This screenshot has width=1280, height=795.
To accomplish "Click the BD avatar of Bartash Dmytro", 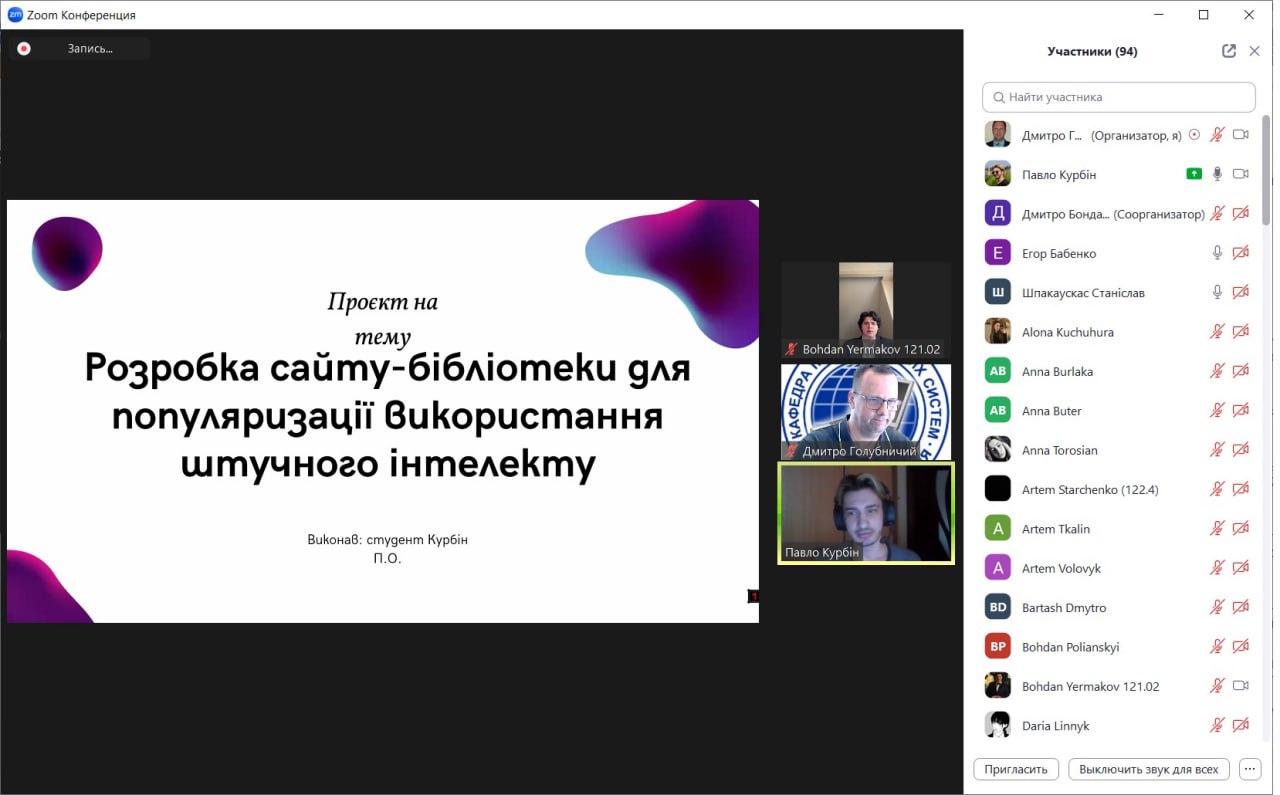I will click(x=997, y=607).
